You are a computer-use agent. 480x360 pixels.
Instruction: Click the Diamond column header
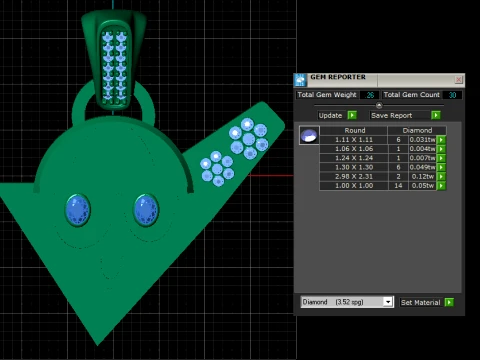pyautogui.click(x=417, y=130)
